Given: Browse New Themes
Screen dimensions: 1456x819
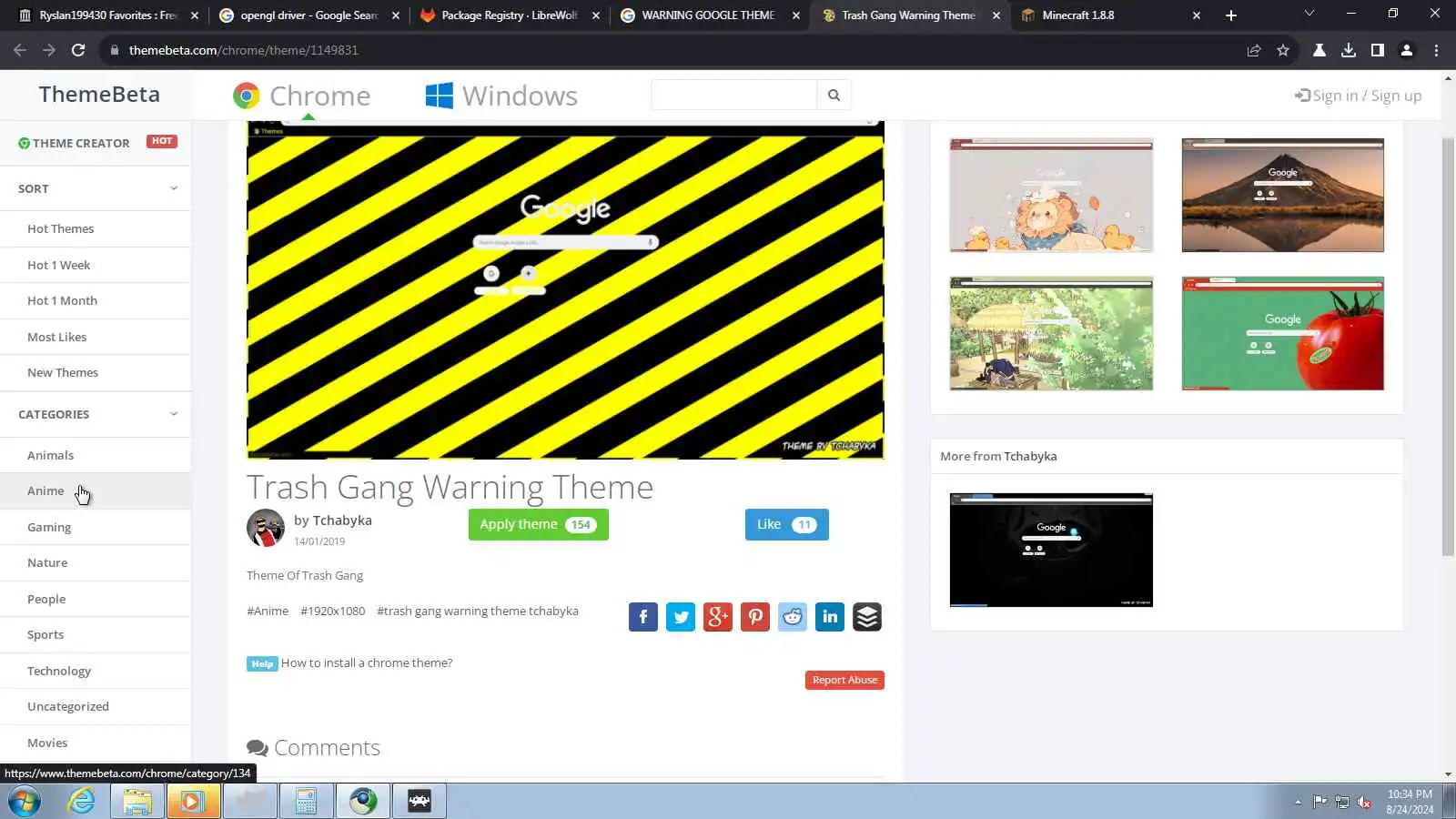Looking at the screenshot, I should pos(63,372).
